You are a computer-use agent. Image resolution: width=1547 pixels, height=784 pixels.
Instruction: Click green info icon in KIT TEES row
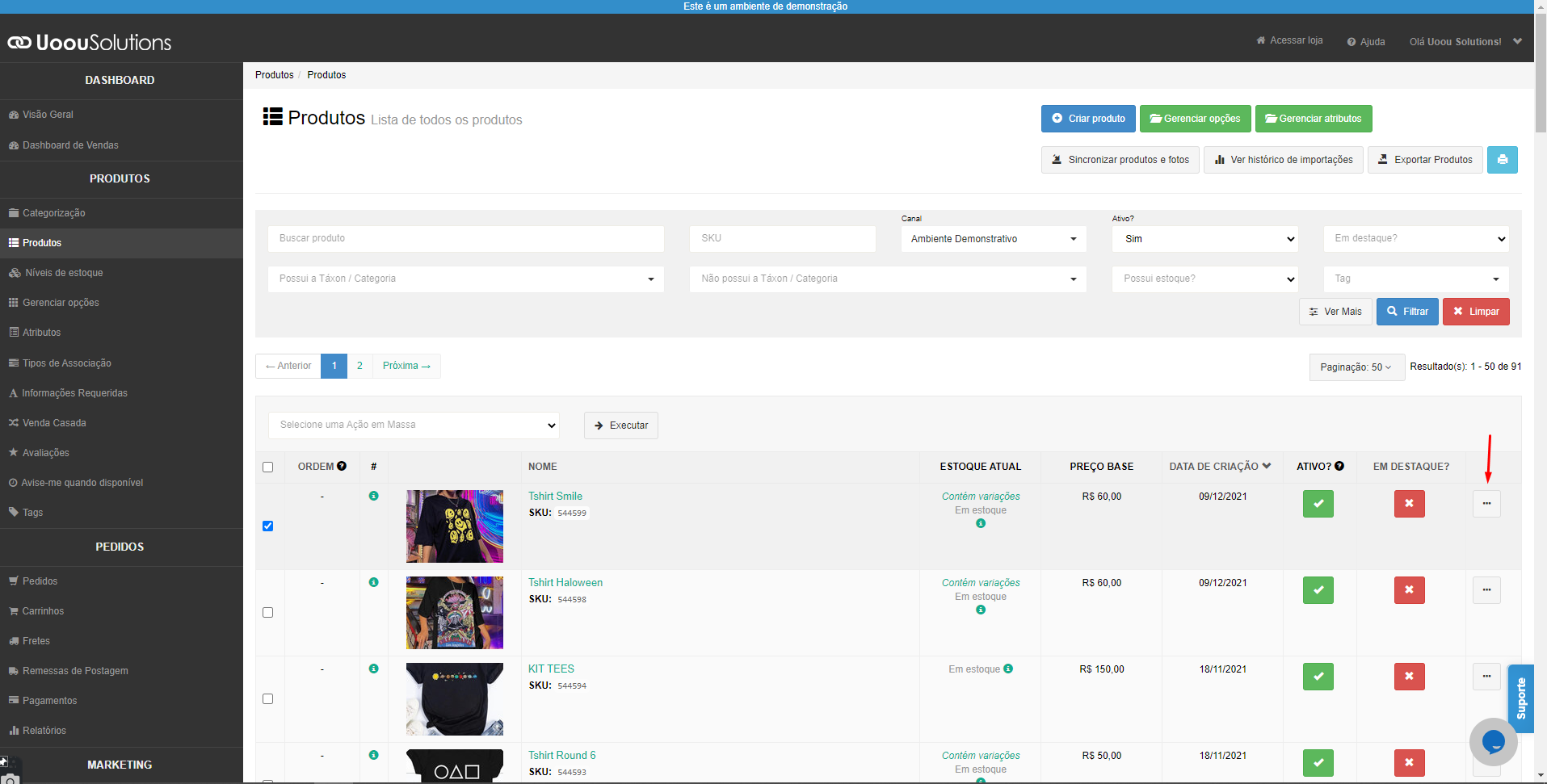[x=373, y=669]
